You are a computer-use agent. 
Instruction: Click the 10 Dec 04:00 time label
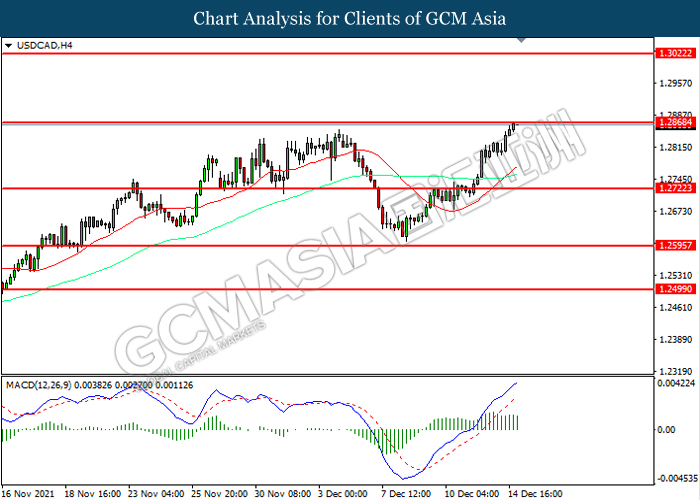(x=472, y=494)
